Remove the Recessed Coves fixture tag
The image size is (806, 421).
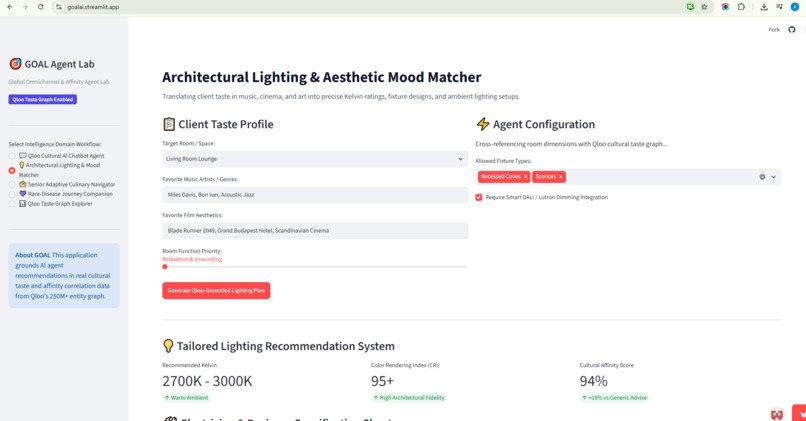click(525, 177)
